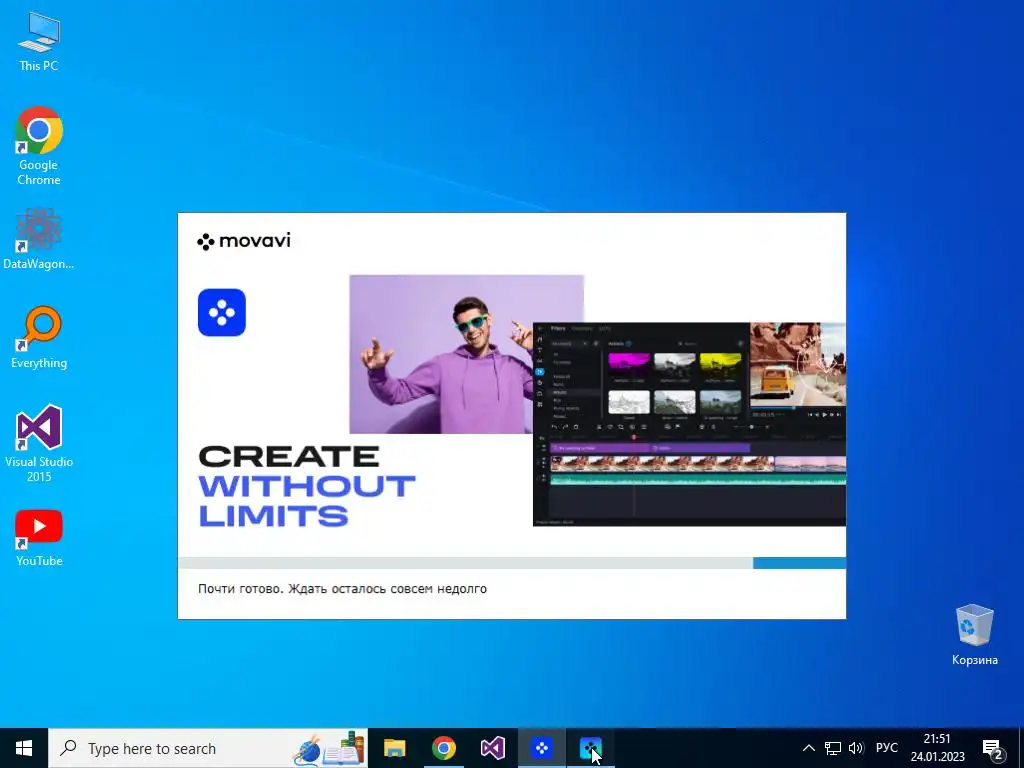The width and height of the screenshot is (1024, 768).
Task: Open the volume control tray icon
Action: [856, 748]
